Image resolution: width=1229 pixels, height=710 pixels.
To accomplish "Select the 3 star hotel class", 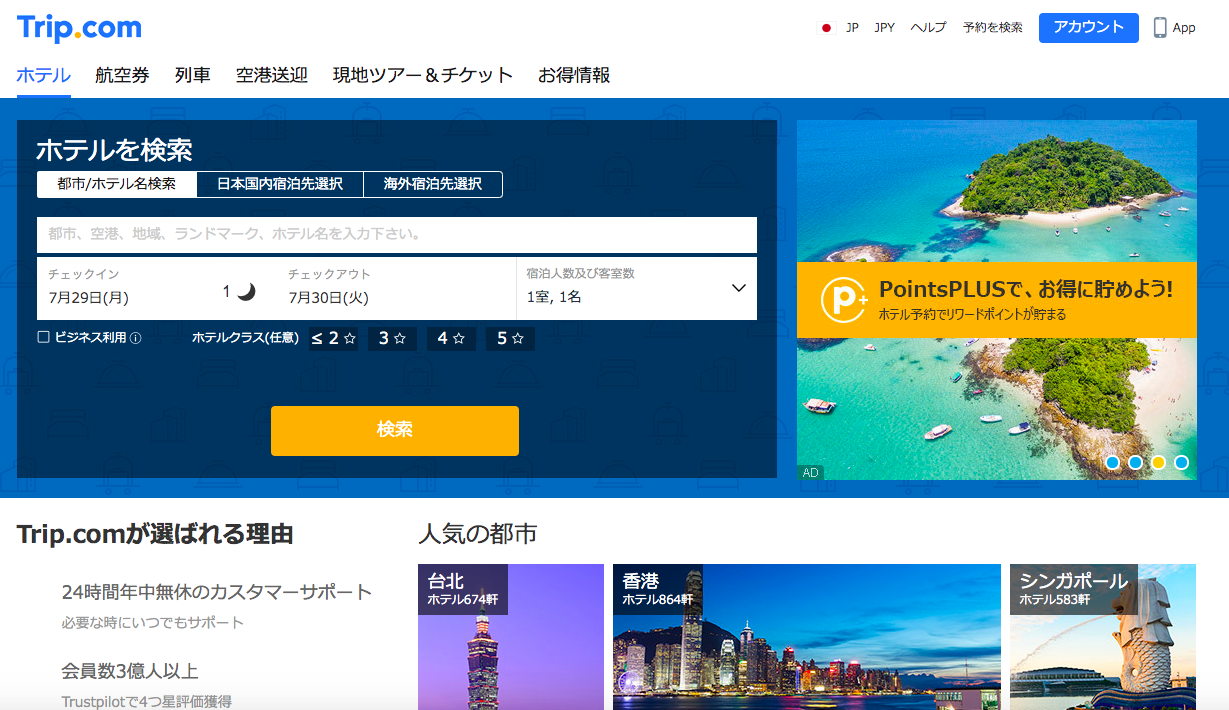I will (x=392, y=339).
